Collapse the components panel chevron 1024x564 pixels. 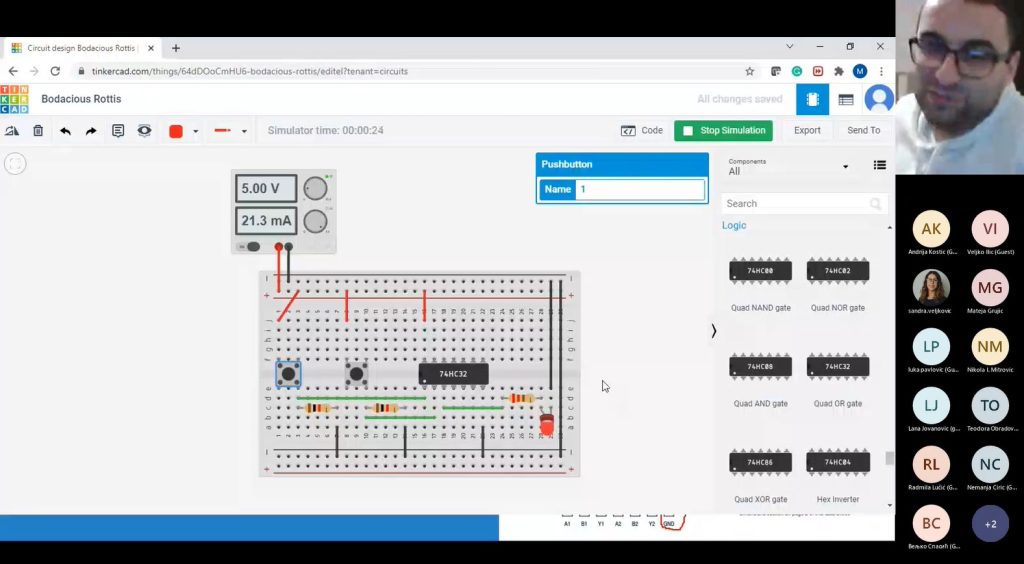713,331
